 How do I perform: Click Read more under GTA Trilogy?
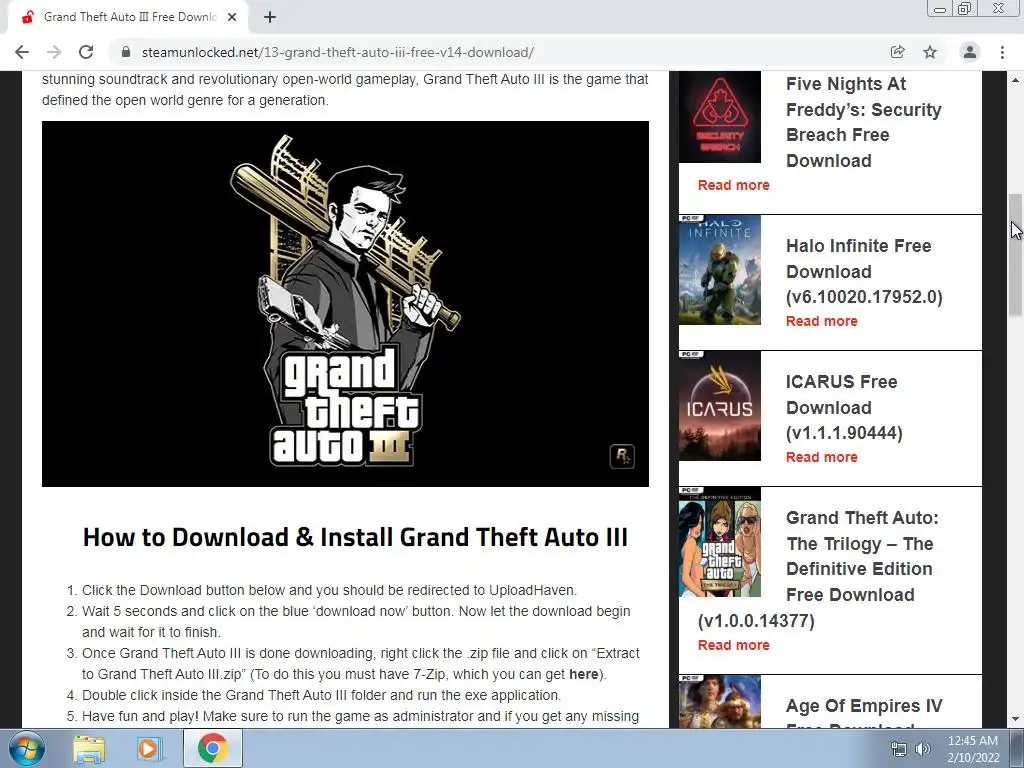(x=733, y=645)
